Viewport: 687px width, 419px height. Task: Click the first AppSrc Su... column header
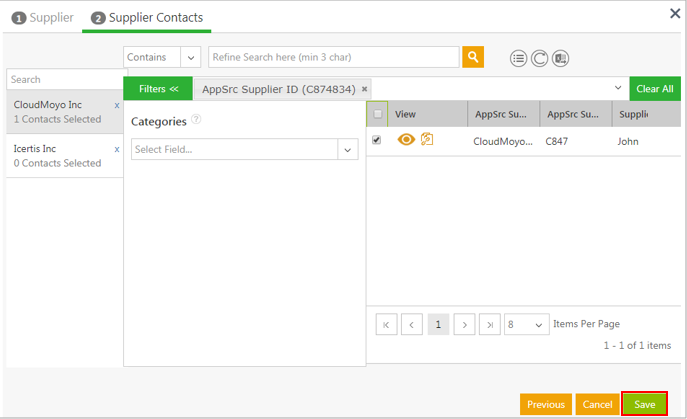tap(503, 114)
